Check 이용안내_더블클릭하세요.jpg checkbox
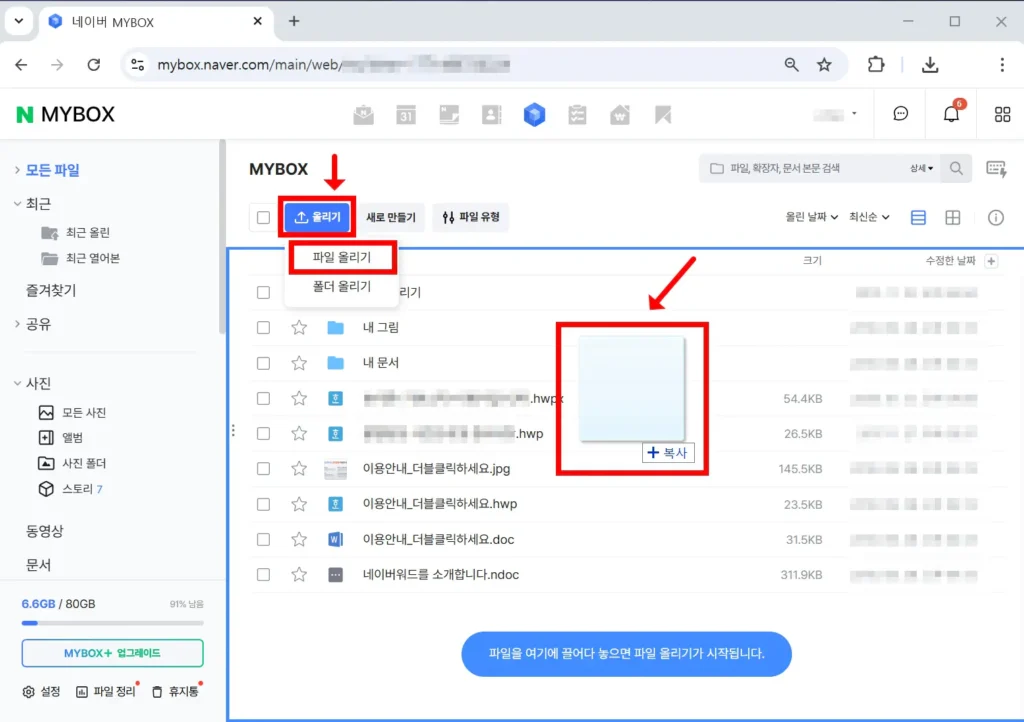 pyautogui.click(x=263, y=469)
